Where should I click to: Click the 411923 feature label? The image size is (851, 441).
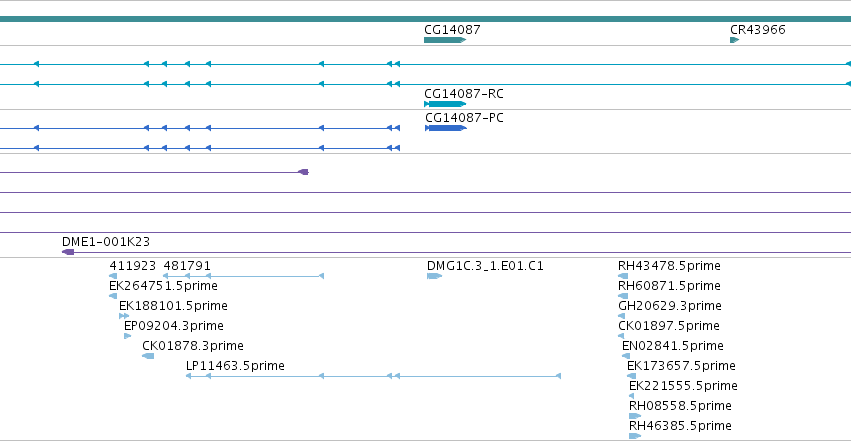pyautogui.click(x=132, y=266)
